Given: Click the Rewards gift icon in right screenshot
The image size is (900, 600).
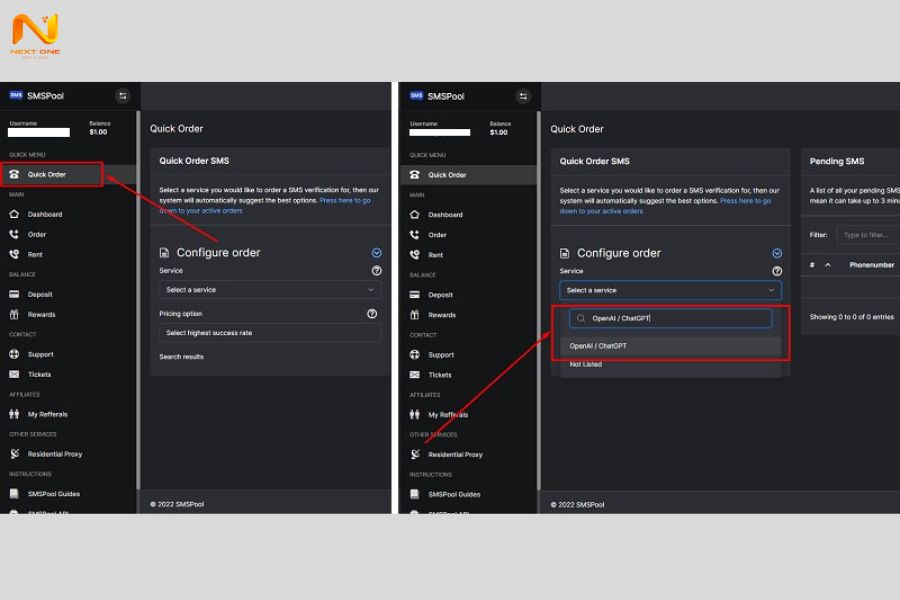Looking at the screenshot, I should pyautogui.click(x=415, y=315).
